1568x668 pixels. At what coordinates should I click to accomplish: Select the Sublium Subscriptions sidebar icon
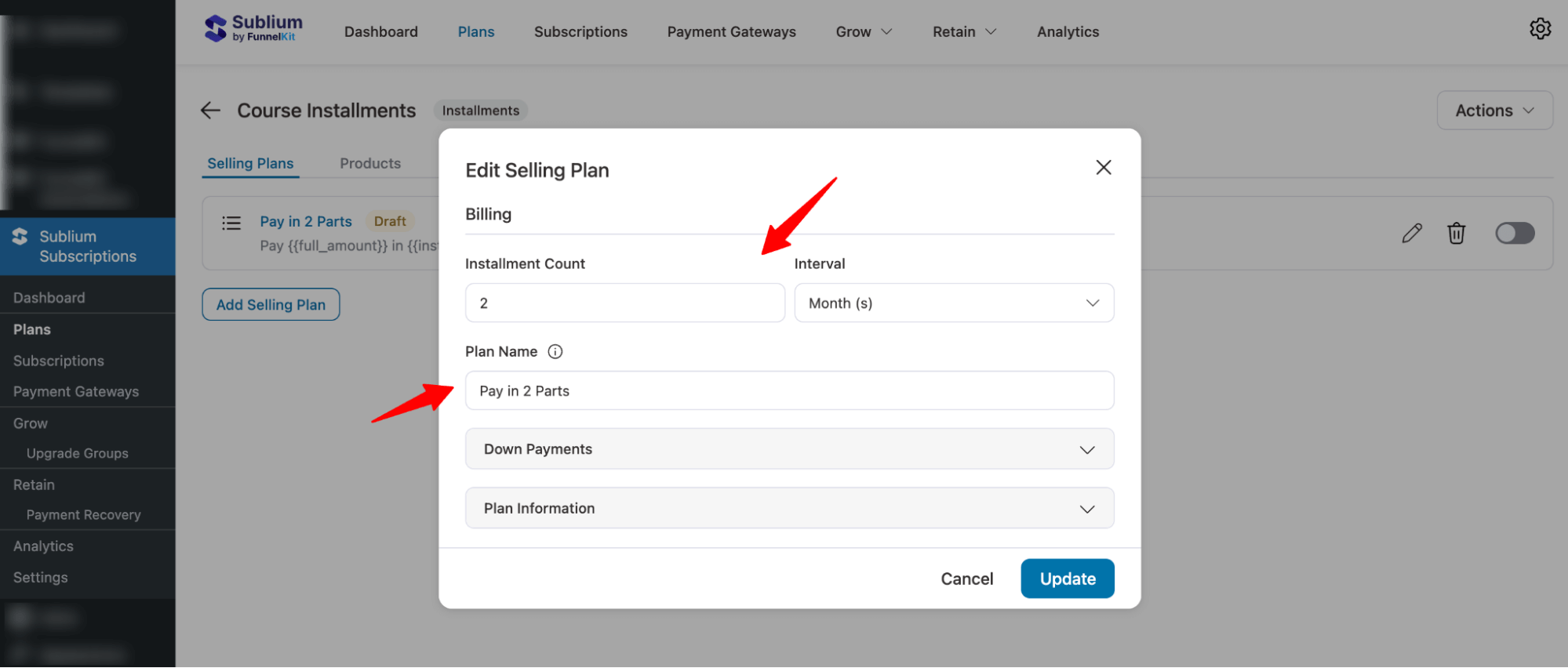tap(19, 235)
